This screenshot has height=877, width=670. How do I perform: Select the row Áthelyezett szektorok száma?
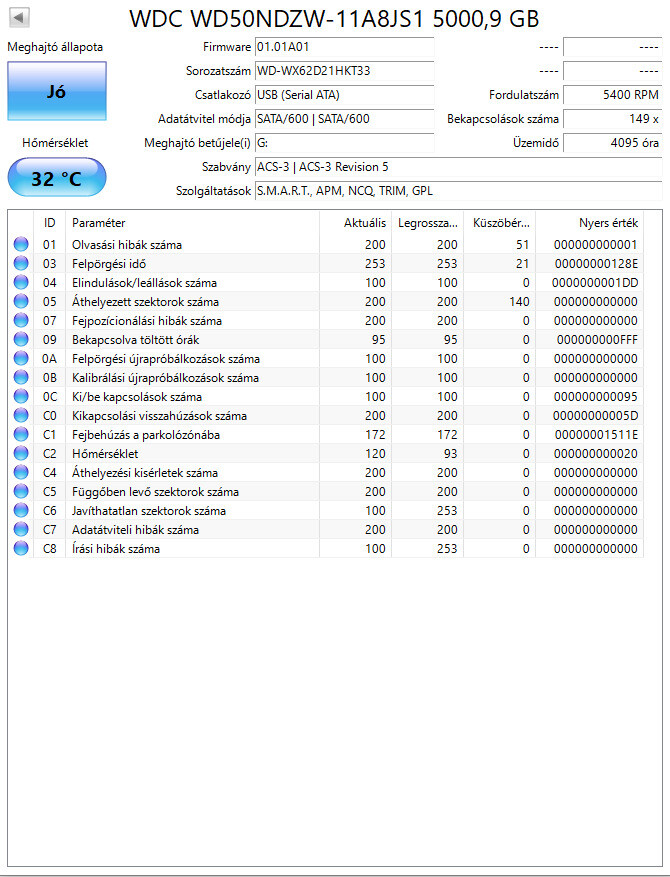[x=326, y=301]
